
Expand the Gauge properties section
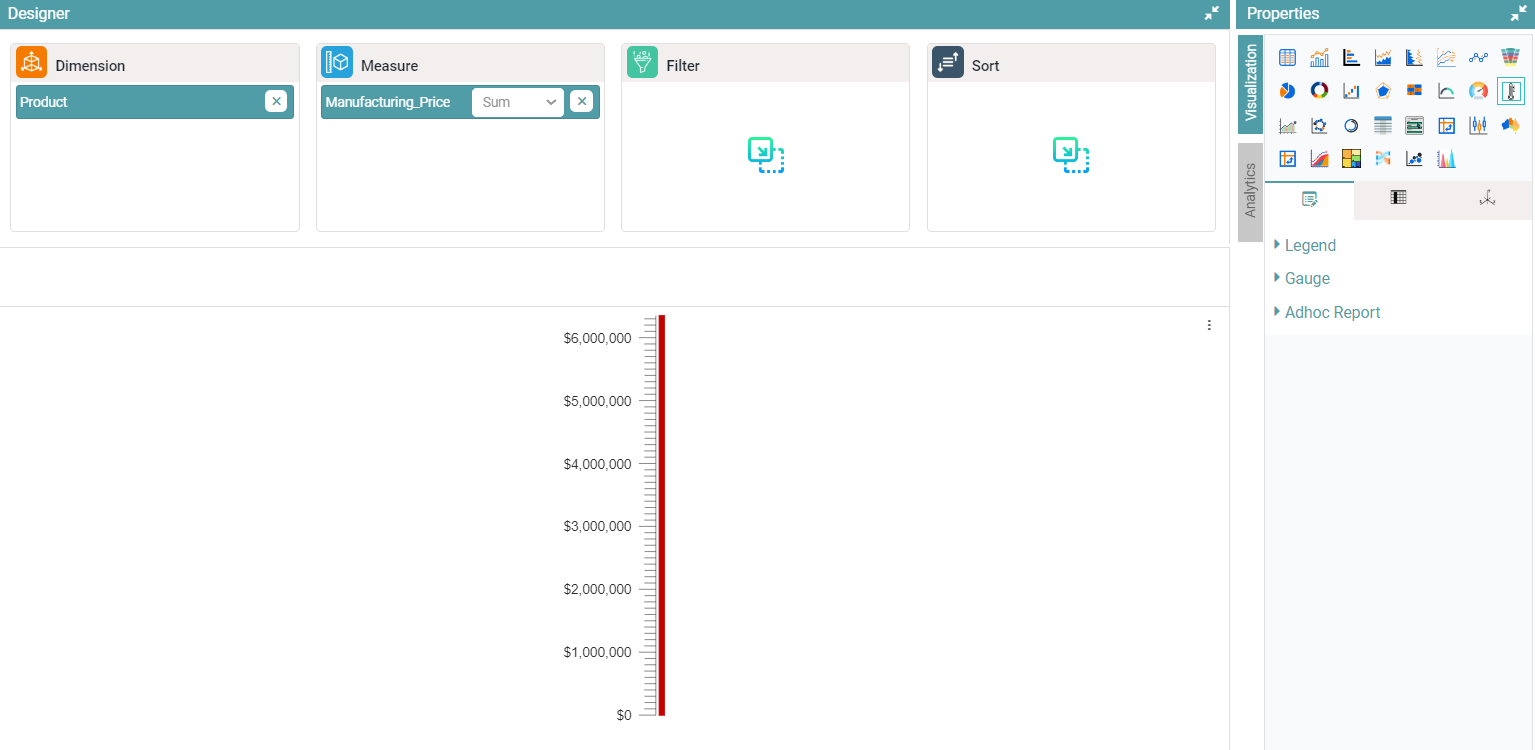pos(1306,278)
